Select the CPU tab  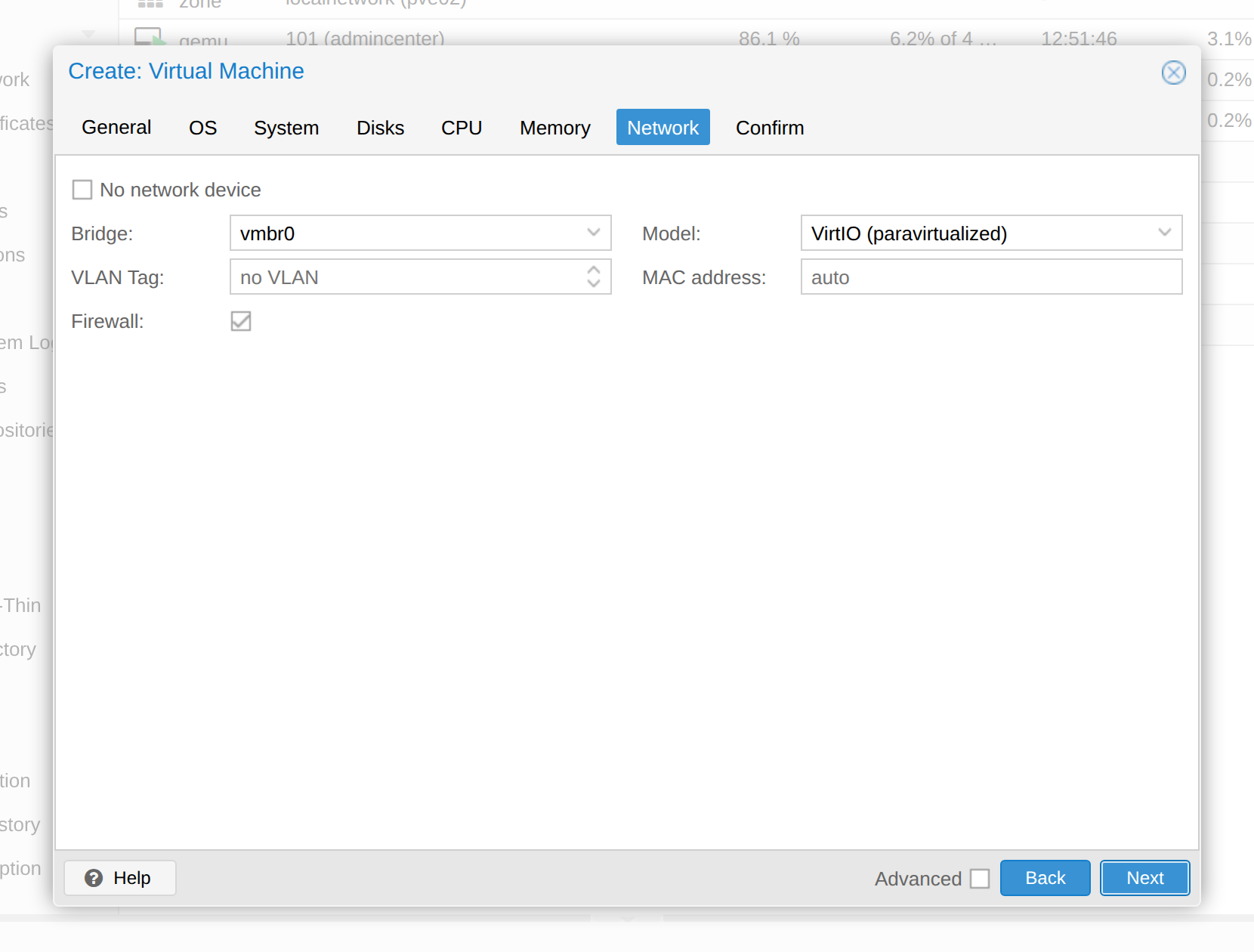[x=462, y=127]
